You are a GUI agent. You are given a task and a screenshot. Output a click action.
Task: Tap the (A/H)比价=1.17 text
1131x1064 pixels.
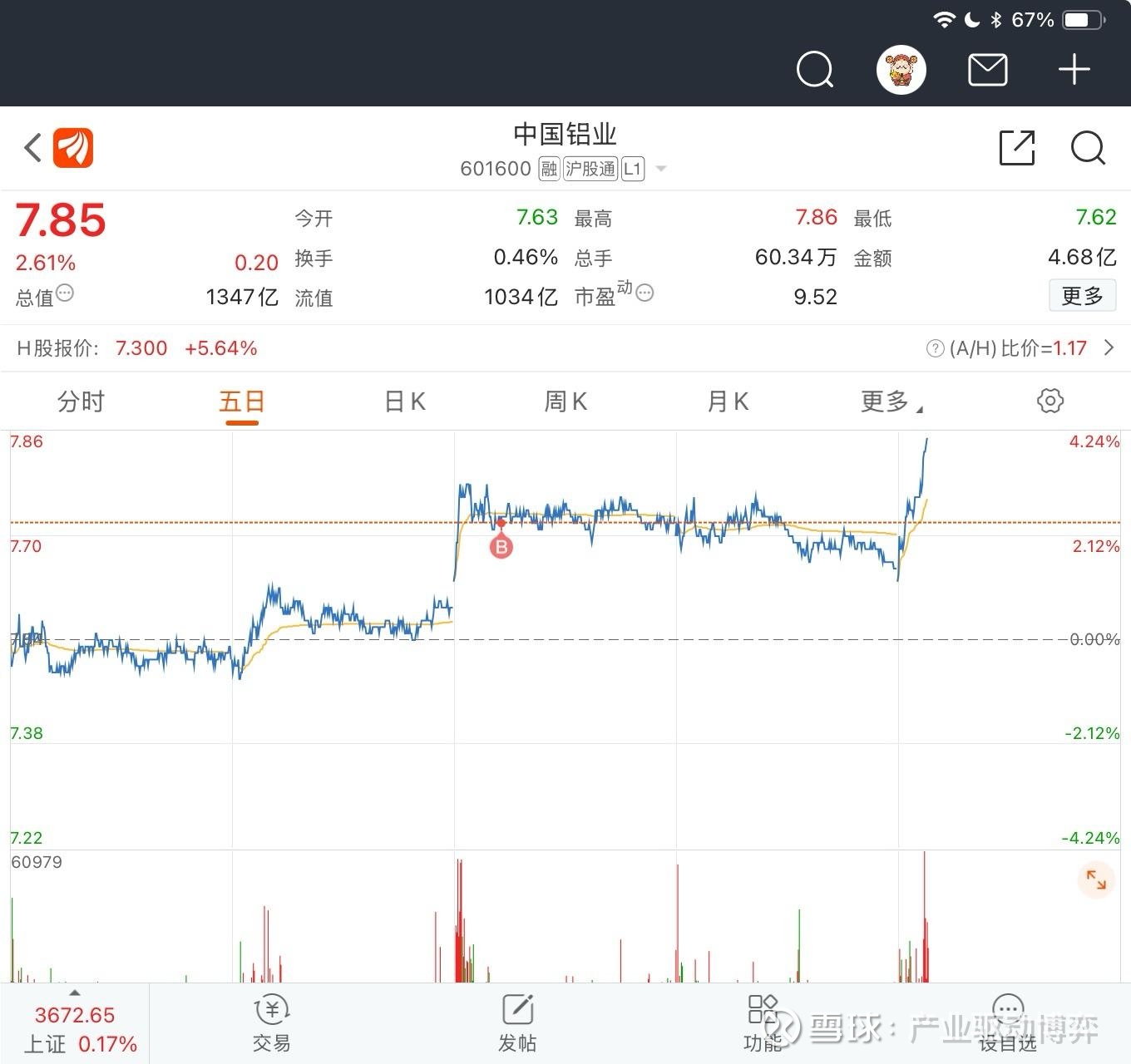tap(1018, 348)
